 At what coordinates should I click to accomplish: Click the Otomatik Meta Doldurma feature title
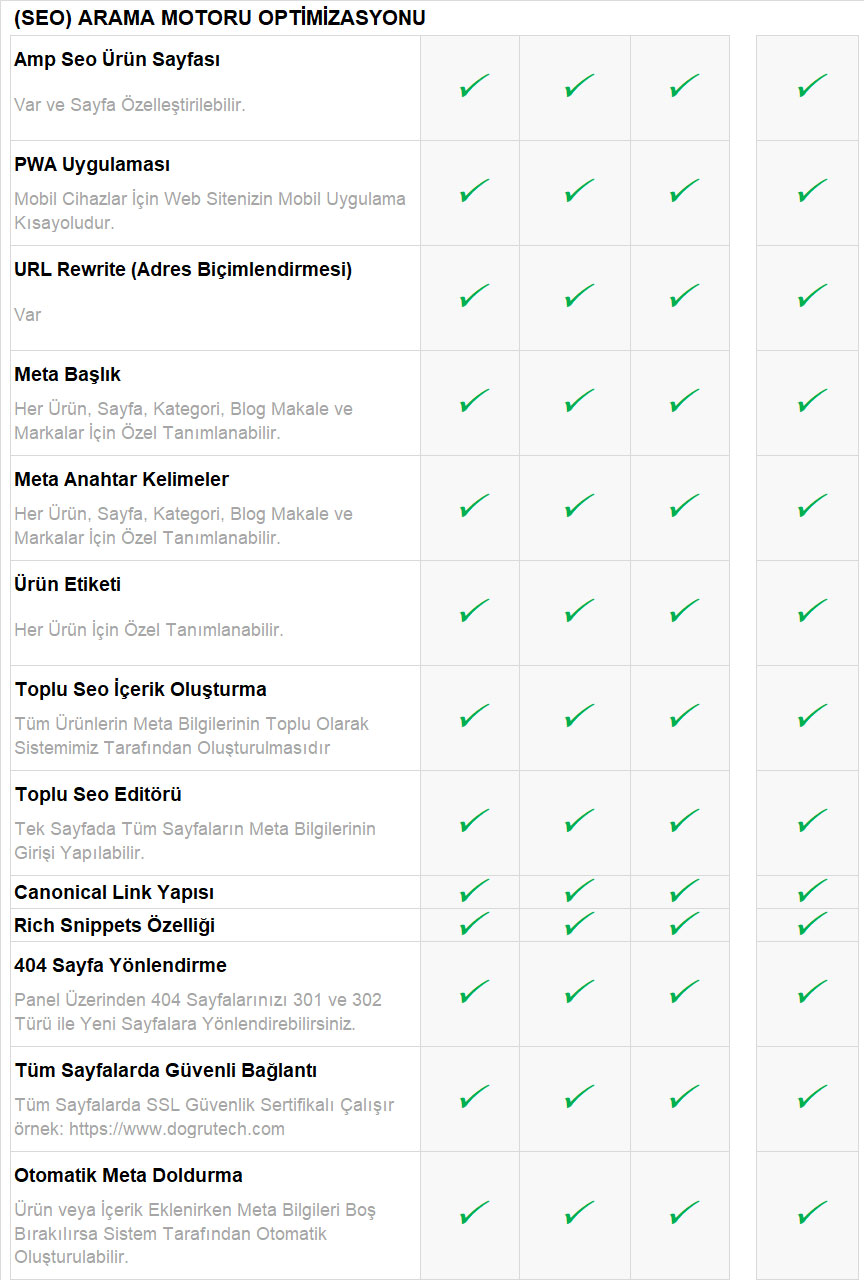(128, 1175)
